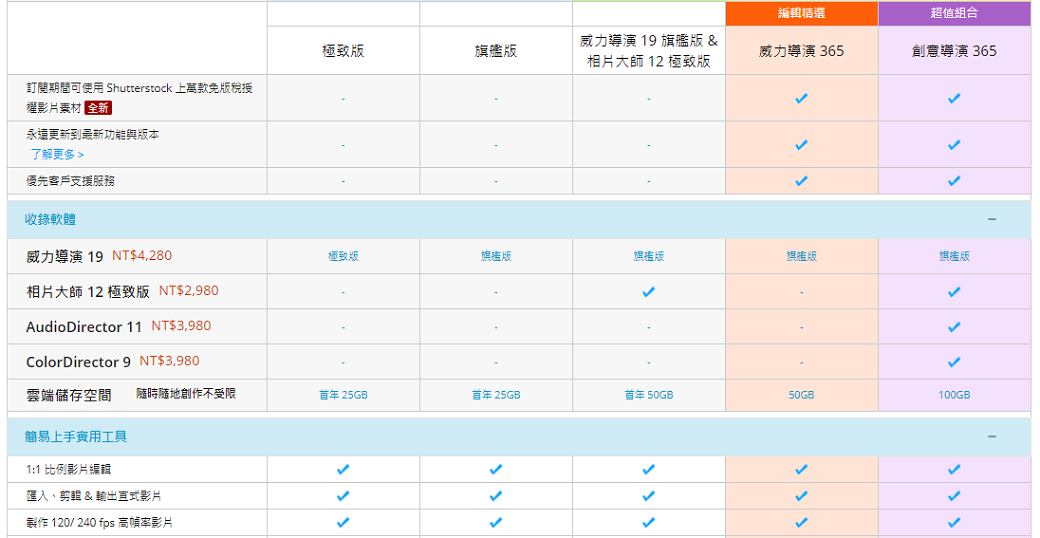This screenshot has width=1040, height=538.
Task: Click 直式影片 row checkmark under 創意導演 365
Action: (954, 496)
